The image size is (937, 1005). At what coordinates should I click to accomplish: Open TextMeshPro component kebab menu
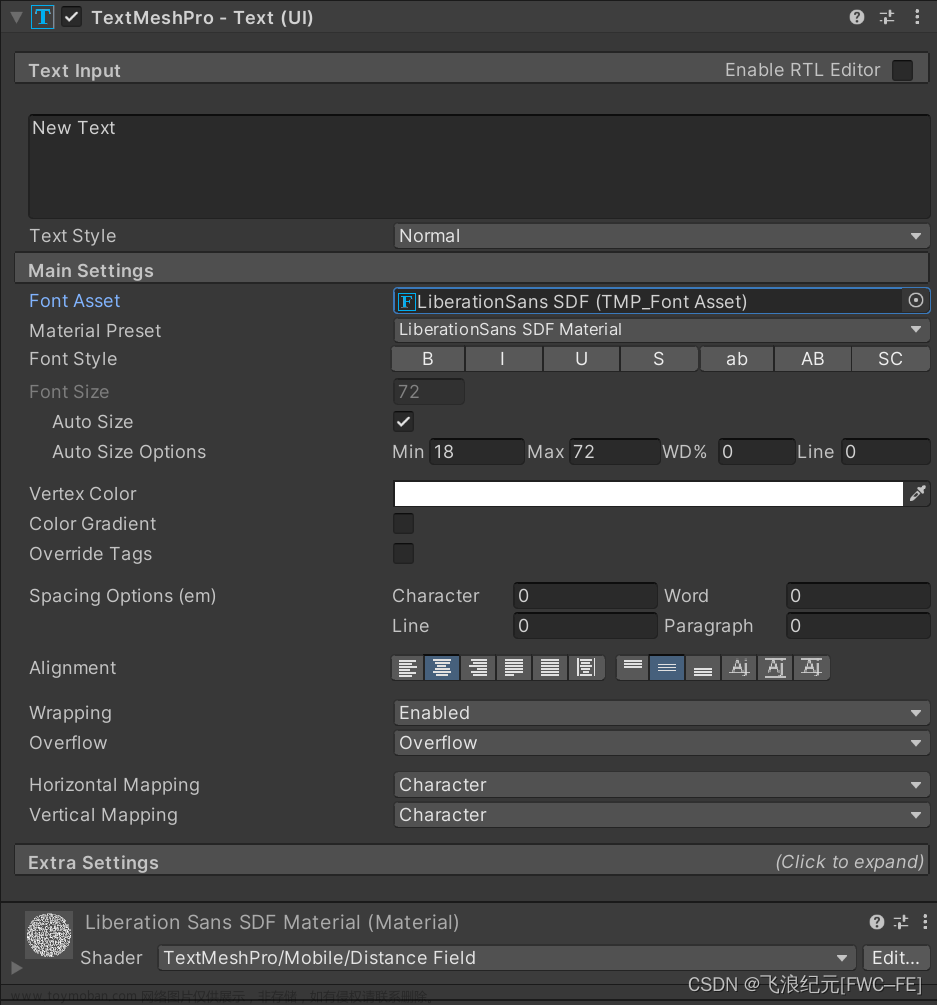tap(917, 17)
